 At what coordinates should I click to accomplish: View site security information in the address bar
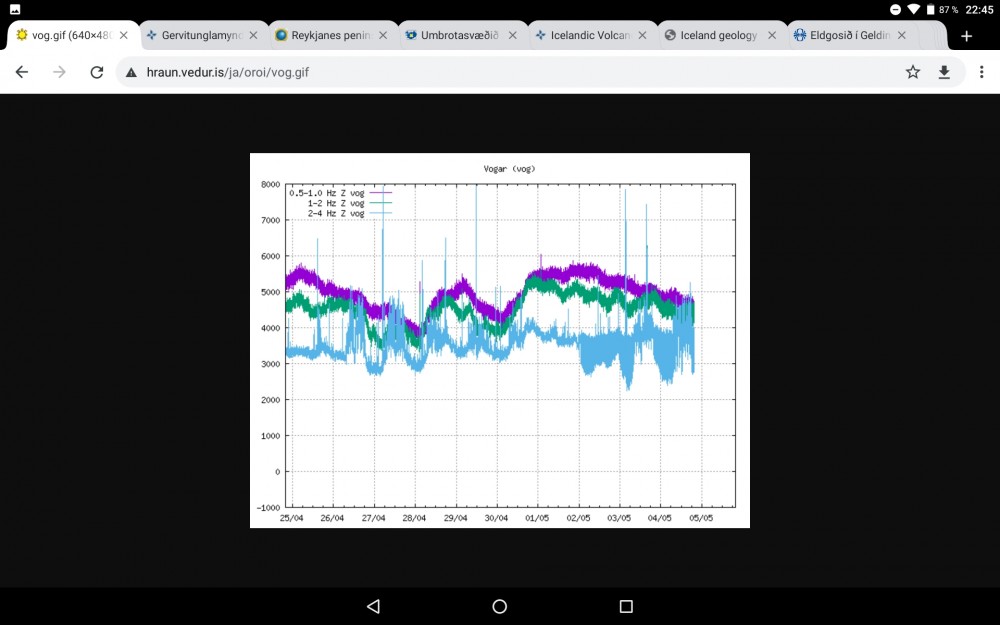pos(131,71)
